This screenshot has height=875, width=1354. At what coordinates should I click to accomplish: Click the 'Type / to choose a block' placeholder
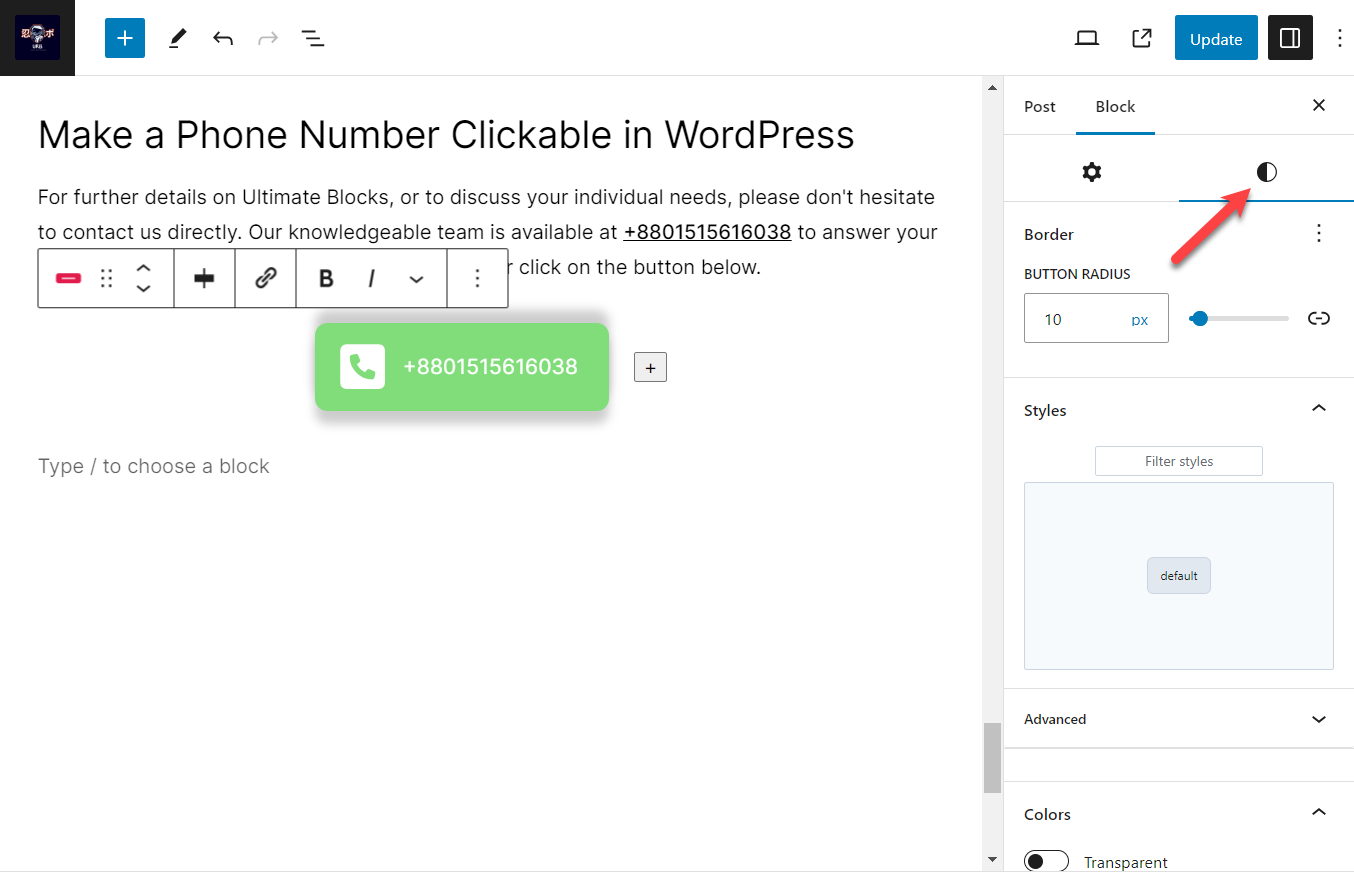pyautogui.click(x=154, y=466)
